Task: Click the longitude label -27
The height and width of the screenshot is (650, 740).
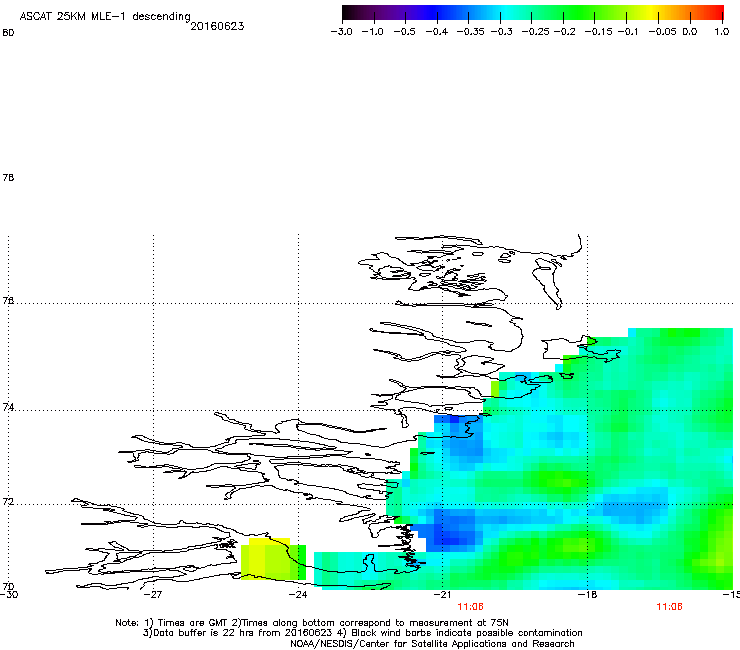Action: point(153,595)
